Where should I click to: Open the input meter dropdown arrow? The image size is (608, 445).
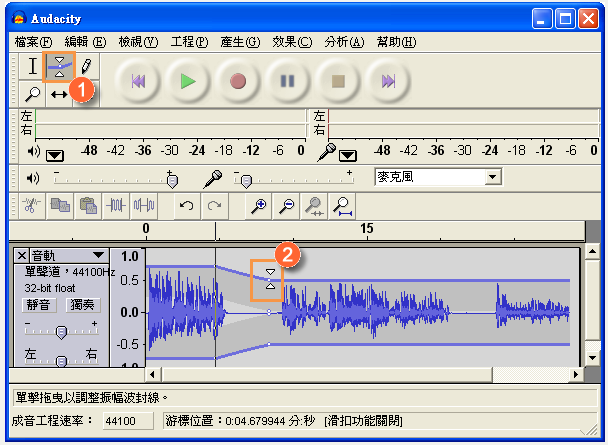pos(348,156)
